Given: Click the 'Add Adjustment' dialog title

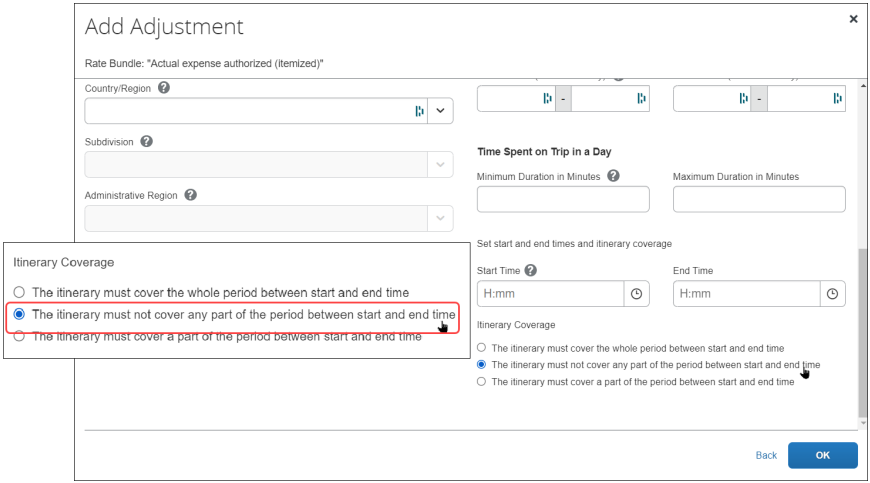Looking at the screenshot, I should [164, 27].
